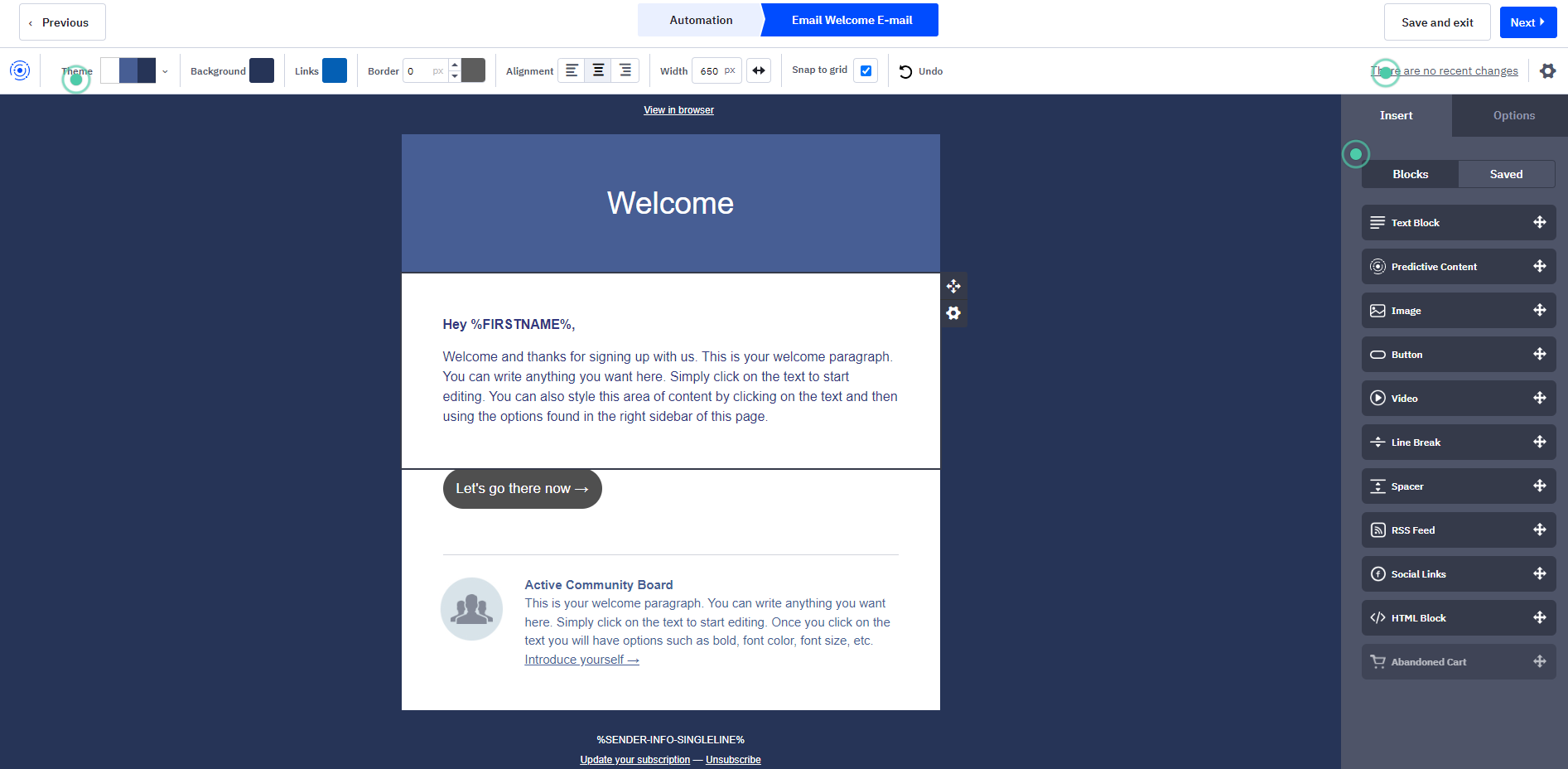The image size is (1568, 769).
Task: Click the predictive content icon in toolbar
Action: (20, 70)
